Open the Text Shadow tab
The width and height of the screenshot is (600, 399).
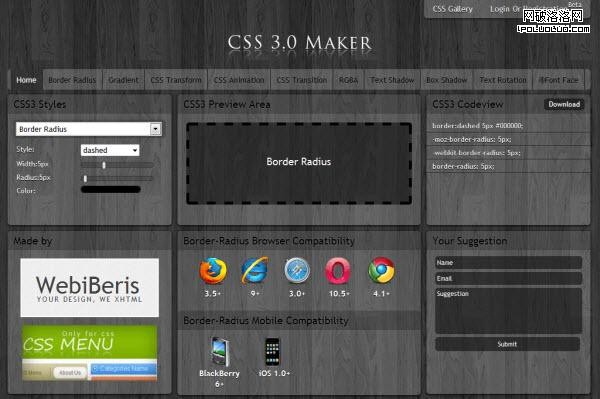coord(392,80)
